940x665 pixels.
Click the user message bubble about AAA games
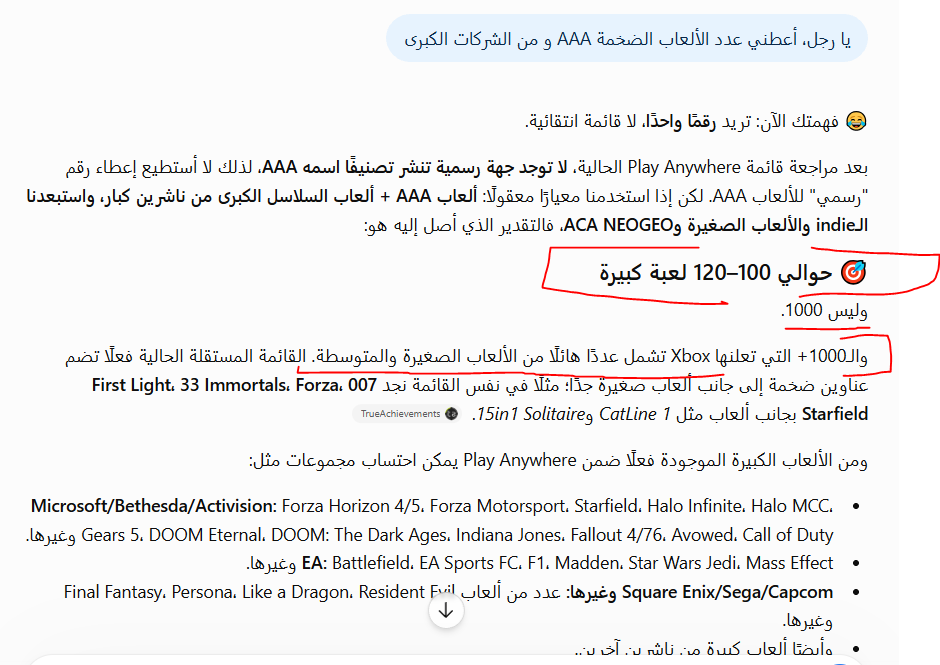tap(627, 39)
